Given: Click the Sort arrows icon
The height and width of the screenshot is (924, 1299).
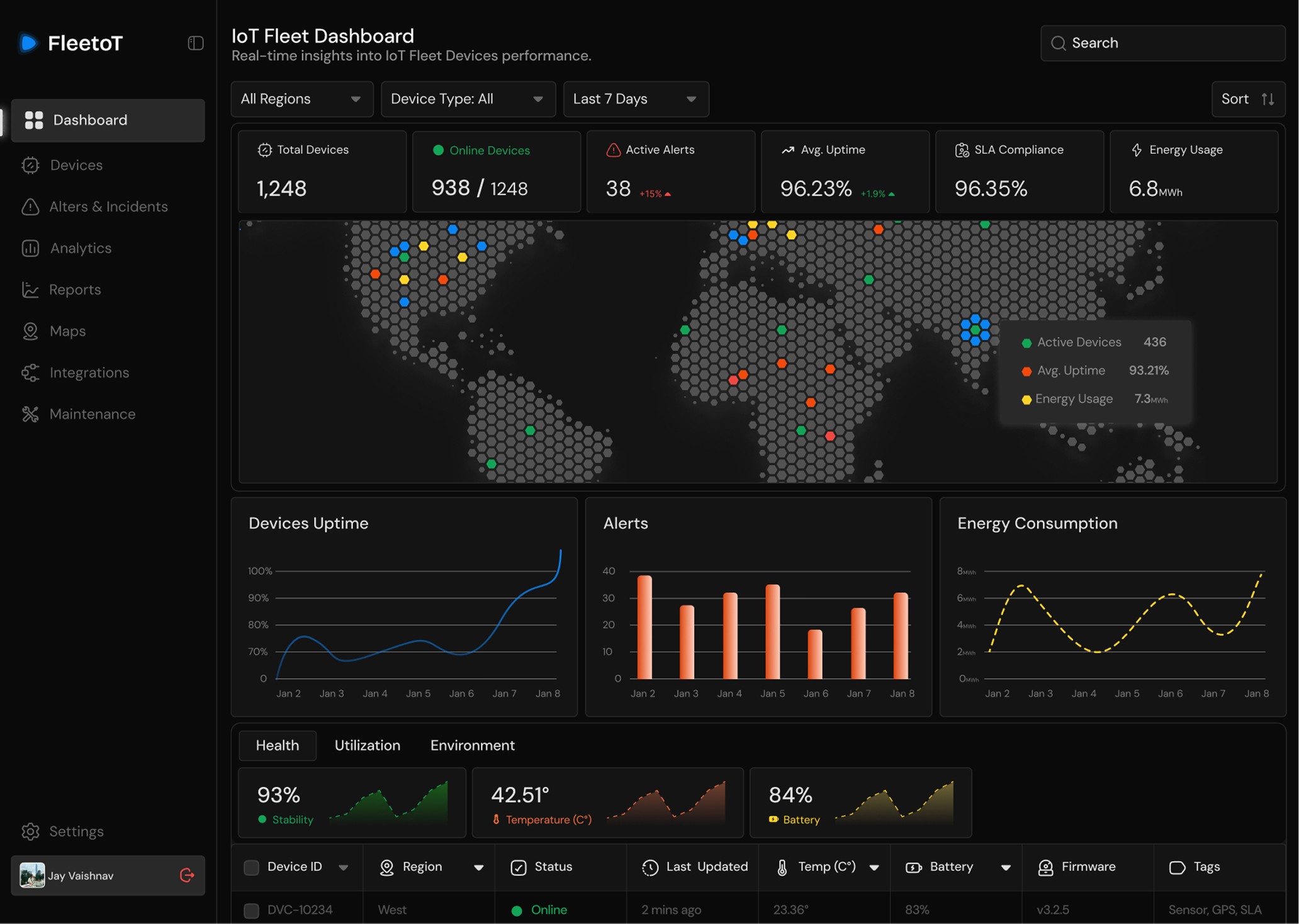Looking at the screenshot, I should point(1268,99).
